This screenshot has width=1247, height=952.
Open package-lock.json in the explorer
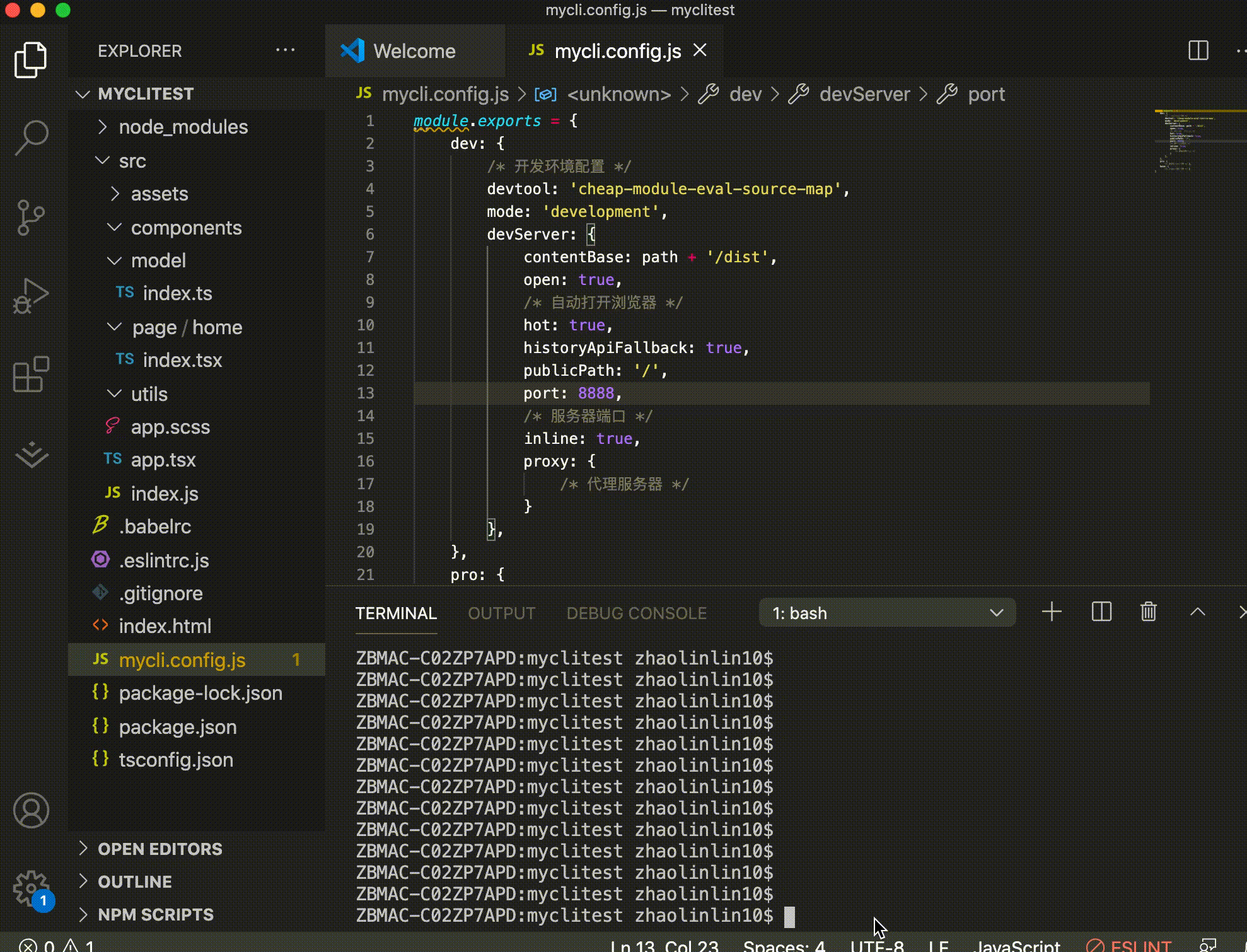(x=196, y=693)
